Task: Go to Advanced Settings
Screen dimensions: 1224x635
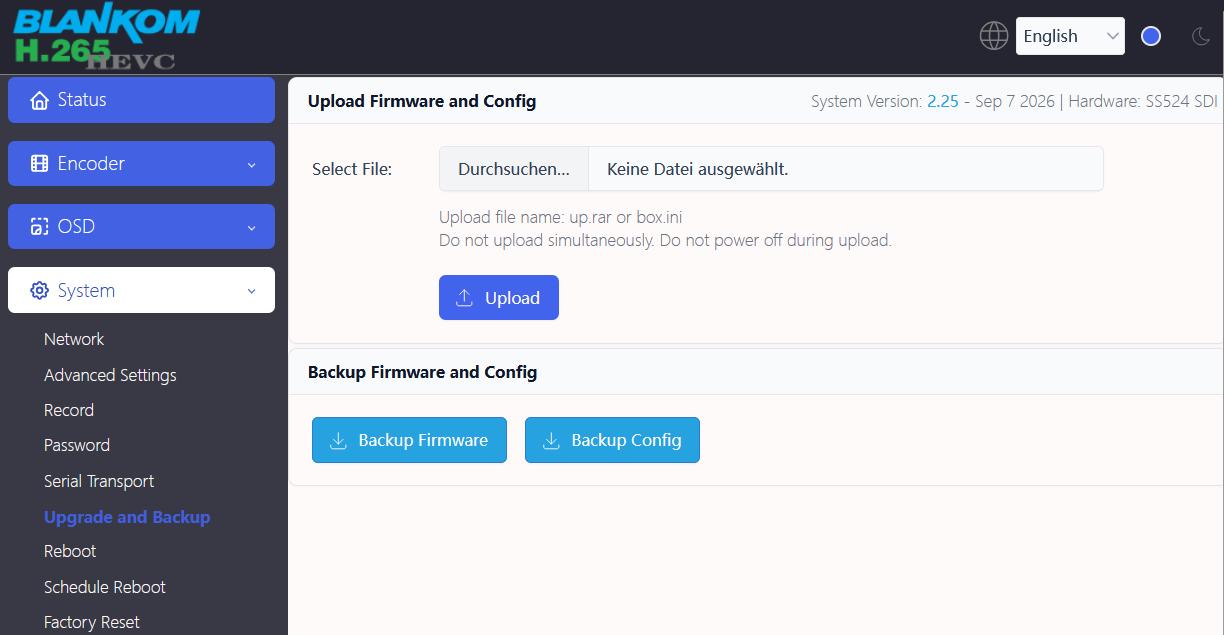Action: click(x=110, y=375)
